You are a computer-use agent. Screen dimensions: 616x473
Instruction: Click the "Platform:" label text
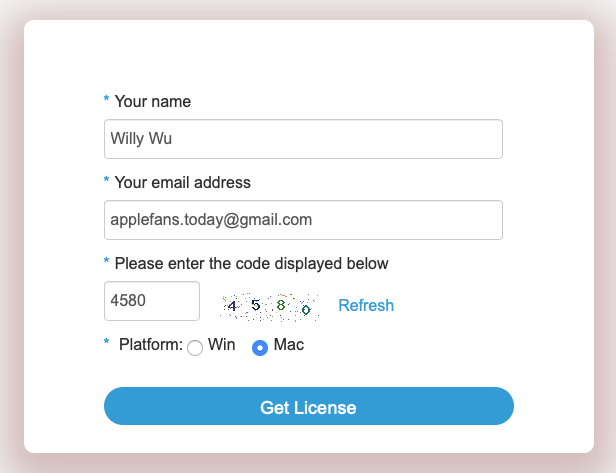pyautogui.click(x=150, y=345)
